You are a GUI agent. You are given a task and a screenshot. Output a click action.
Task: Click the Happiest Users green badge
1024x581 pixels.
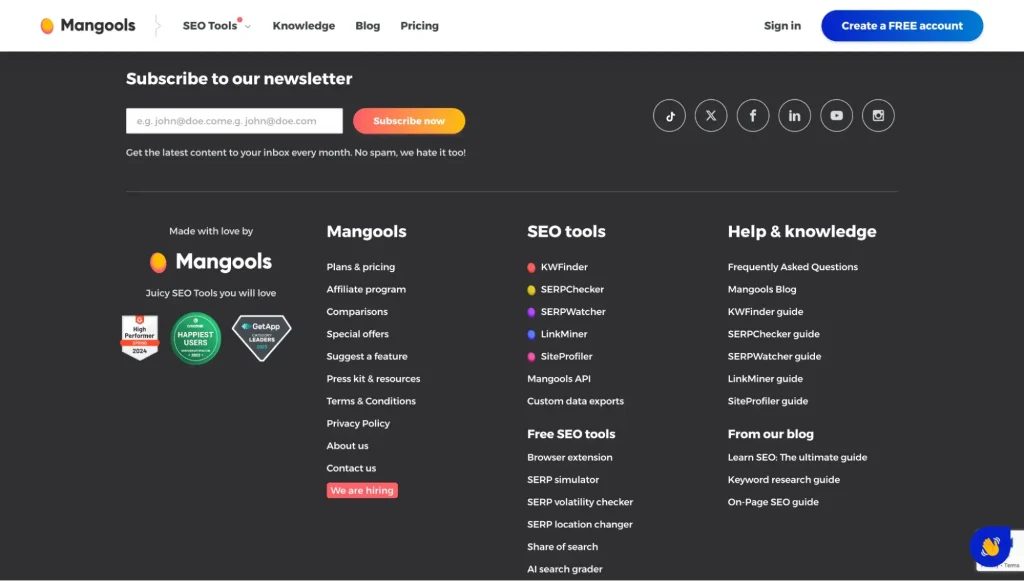click(196, 338)
